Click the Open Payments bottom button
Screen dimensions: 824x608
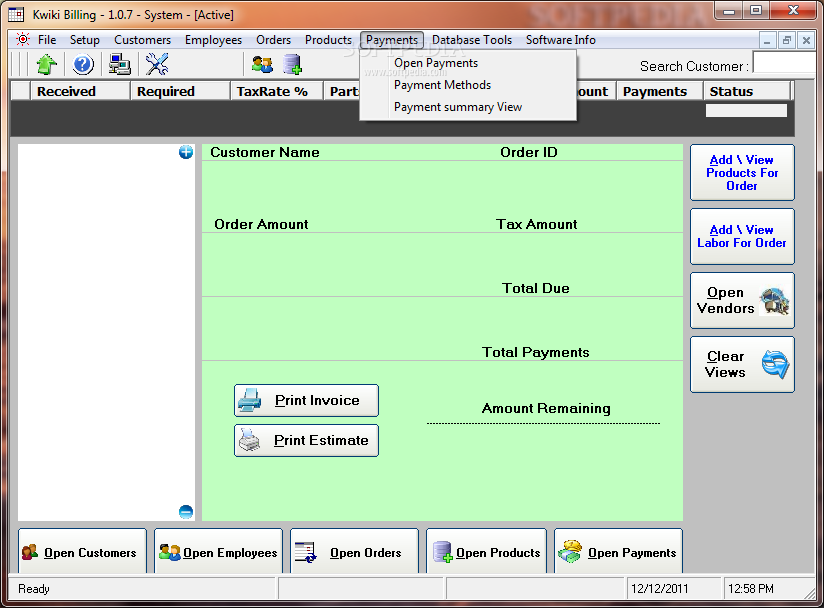619,552
